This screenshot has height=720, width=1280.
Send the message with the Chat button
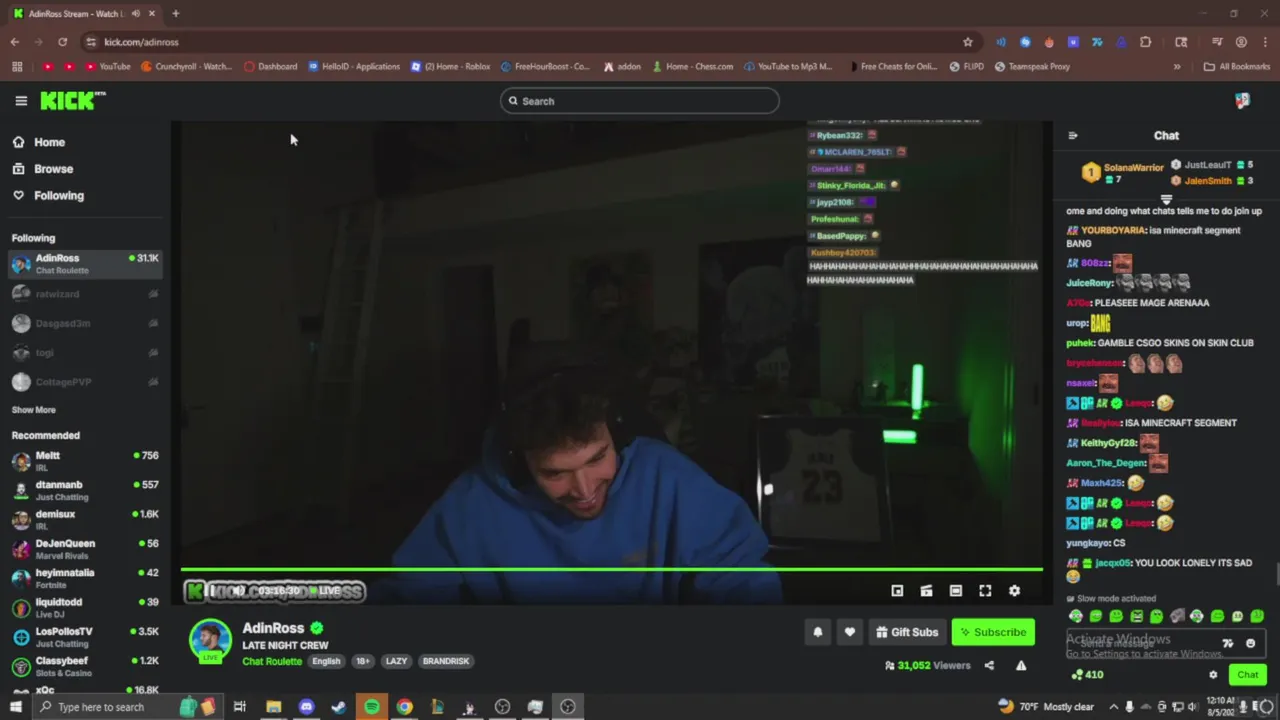coord(1247,675)
